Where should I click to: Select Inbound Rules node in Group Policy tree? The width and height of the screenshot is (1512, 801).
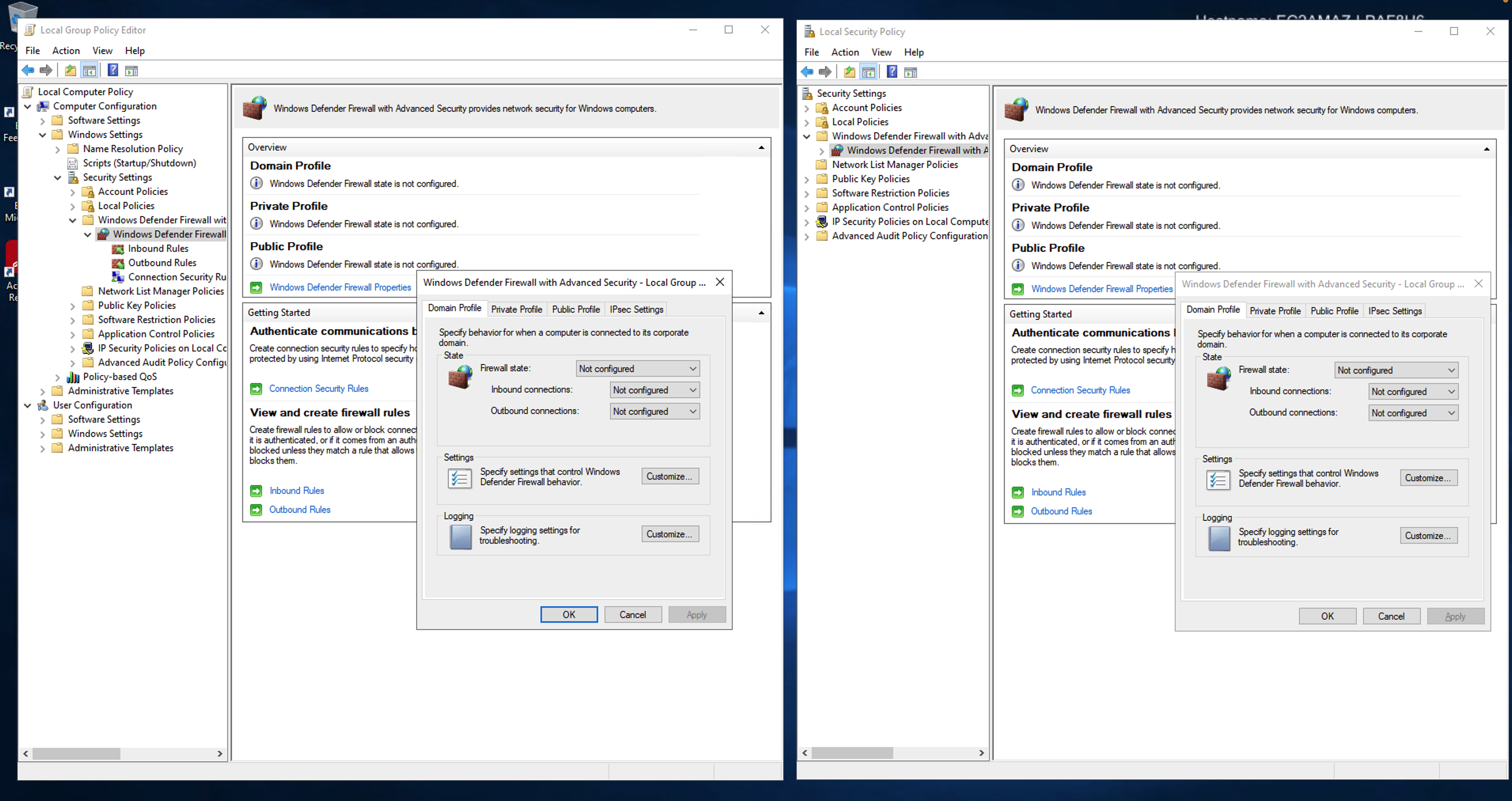158,249
